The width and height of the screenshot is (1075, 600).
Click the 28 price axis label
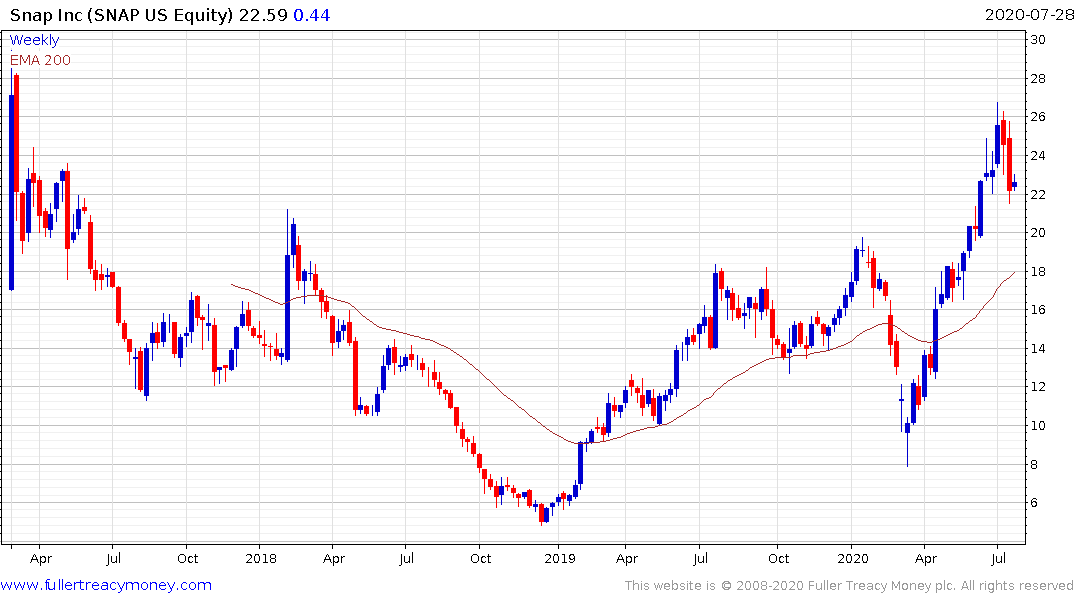[1038, 79]
